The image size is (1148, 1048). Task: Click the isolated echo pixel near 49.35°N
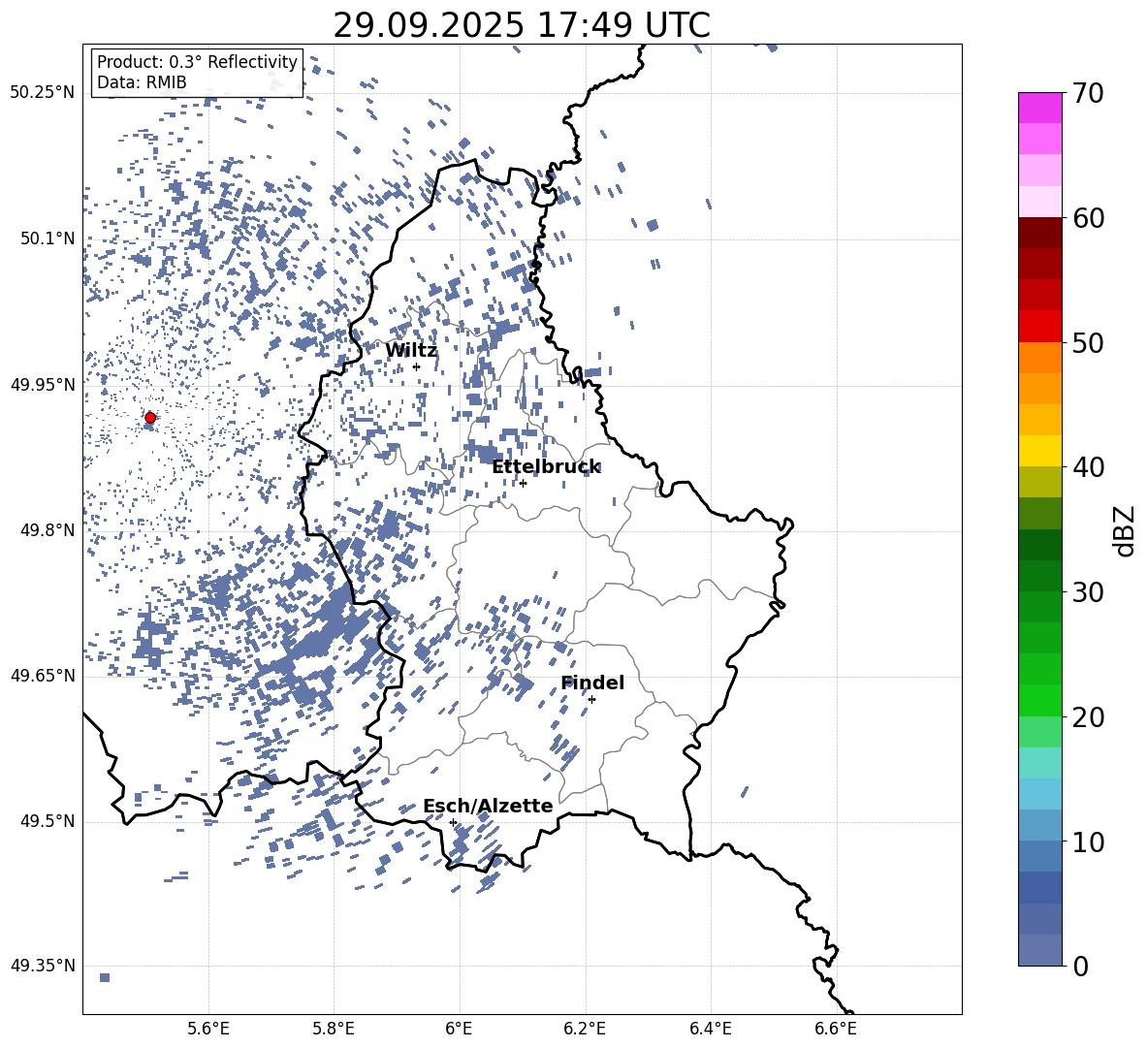pyautogui.click(x=105, y=978)
